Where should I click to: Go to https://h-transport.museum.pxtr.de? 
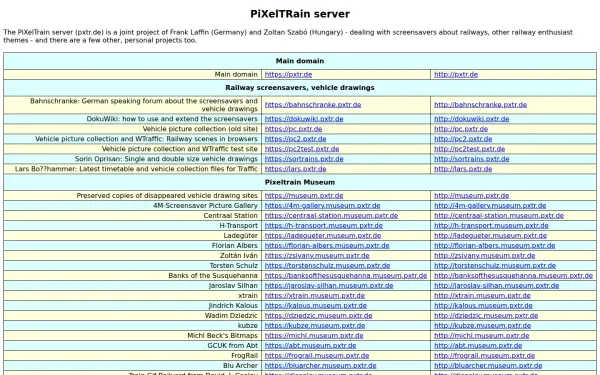[324, 226]
